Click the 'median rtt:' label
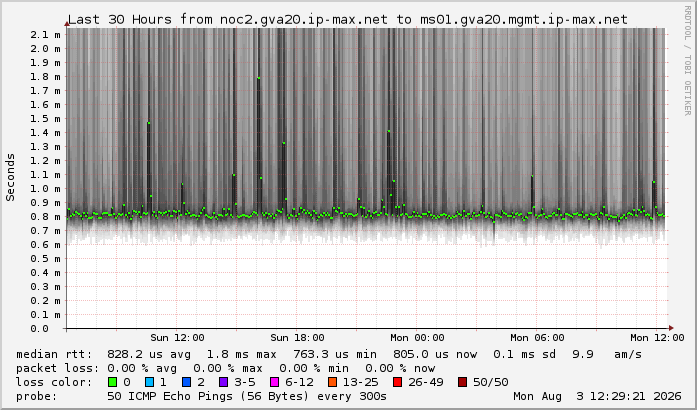This screenshot has width=697, height=410. pos(55,354)
